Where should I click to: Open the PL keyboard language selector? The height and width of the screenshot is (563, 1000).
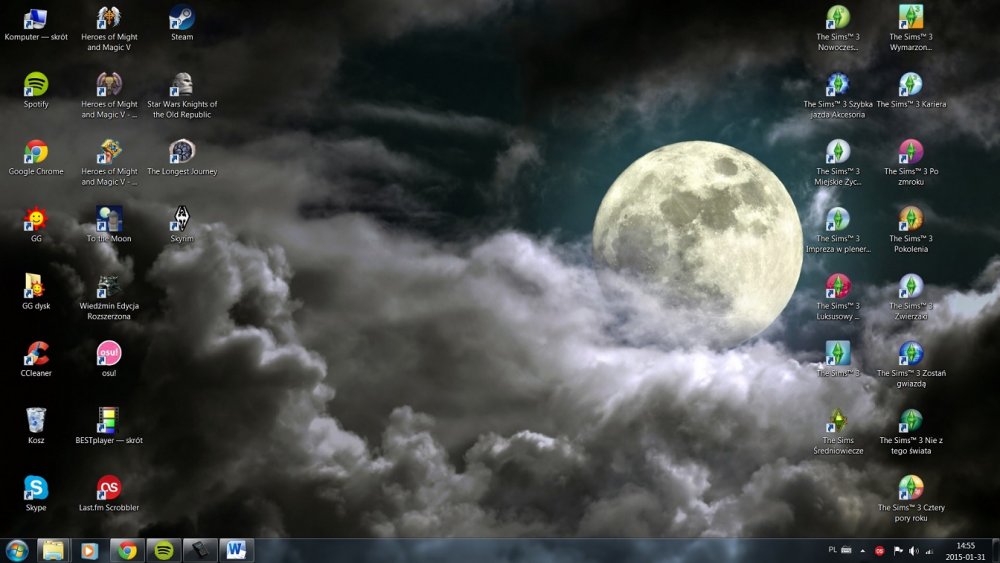(832, 550)
